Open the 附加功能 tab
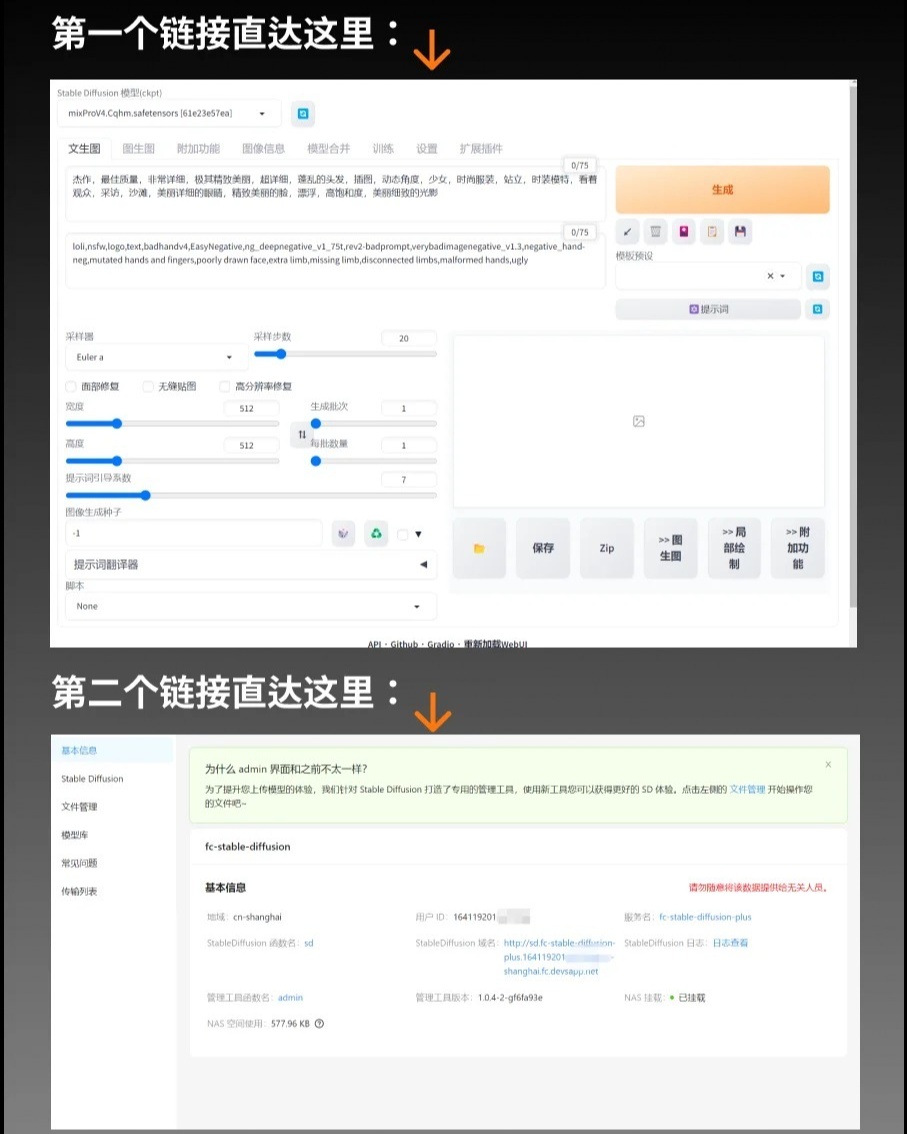The width and height of the screenshot is (907, 1134). tap(198, 148)
